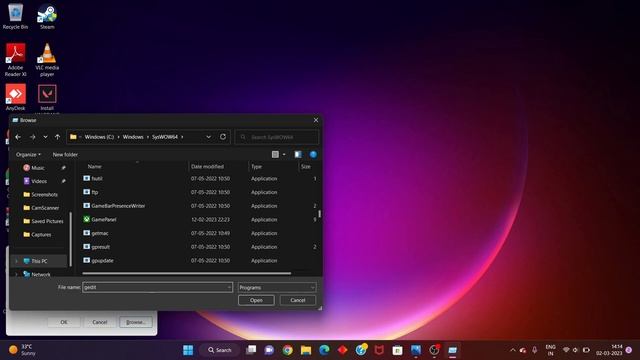
Task: Expand the address bar history dropdown
Action: (x=209, y=137)
